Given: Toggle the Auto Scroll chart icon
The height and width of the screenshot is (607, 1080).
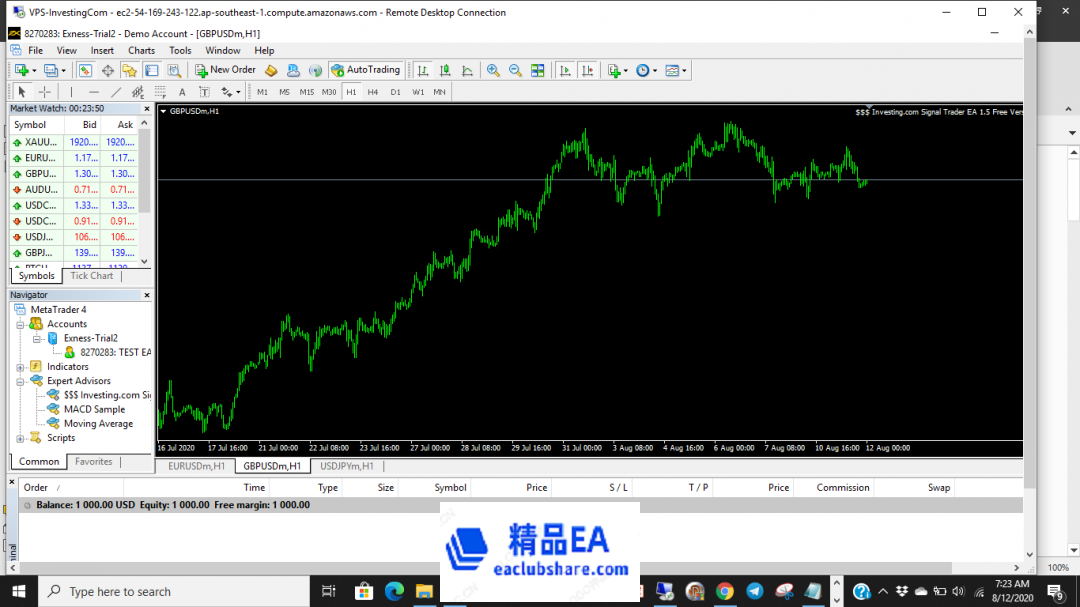Looking at the screenshot, I should coord(565,70).
